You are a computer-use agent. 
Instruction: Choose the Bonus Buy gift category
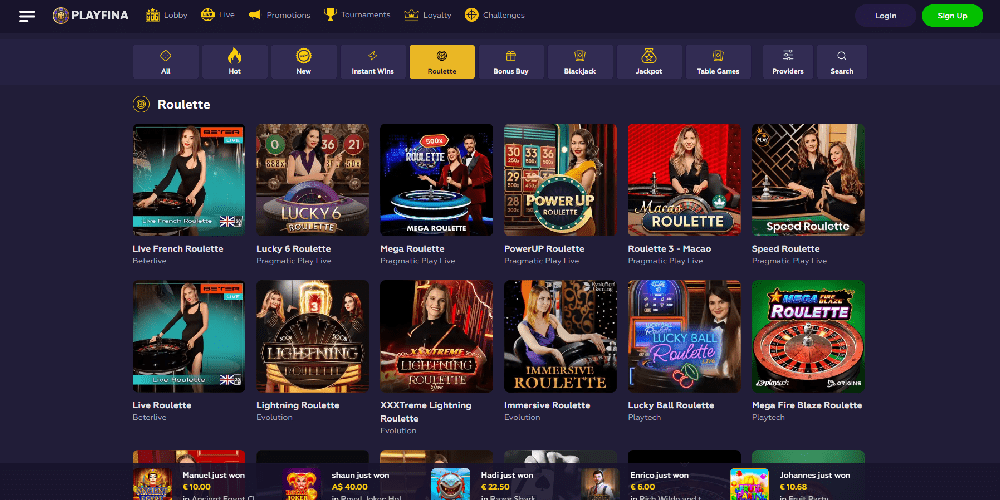(x=511, y=62)
